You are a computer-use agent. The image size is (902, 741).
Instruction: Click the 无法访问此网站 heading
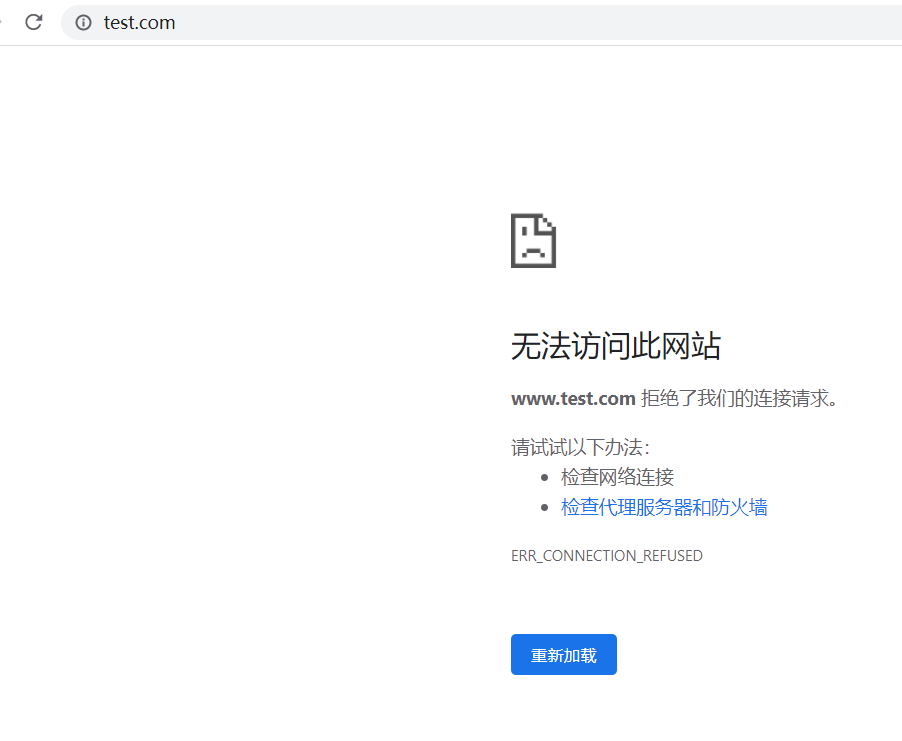[616, 346]
